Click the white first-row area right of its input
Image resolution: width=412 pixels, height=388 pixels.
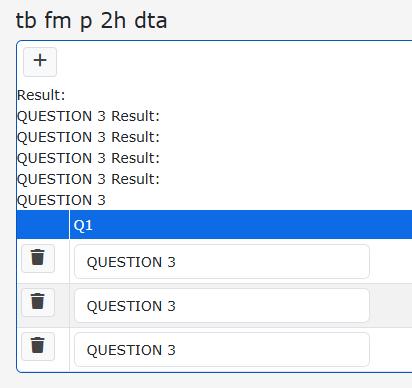tap(391, 262)
